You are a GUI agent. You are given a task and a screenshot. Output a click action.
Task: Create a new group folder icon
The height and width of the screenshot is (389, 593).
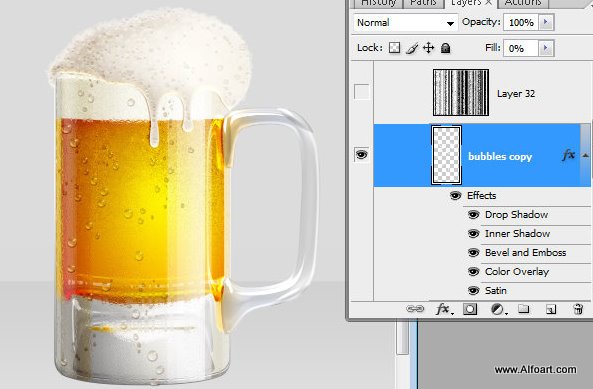pyautogui.click(x=524, y=309)
